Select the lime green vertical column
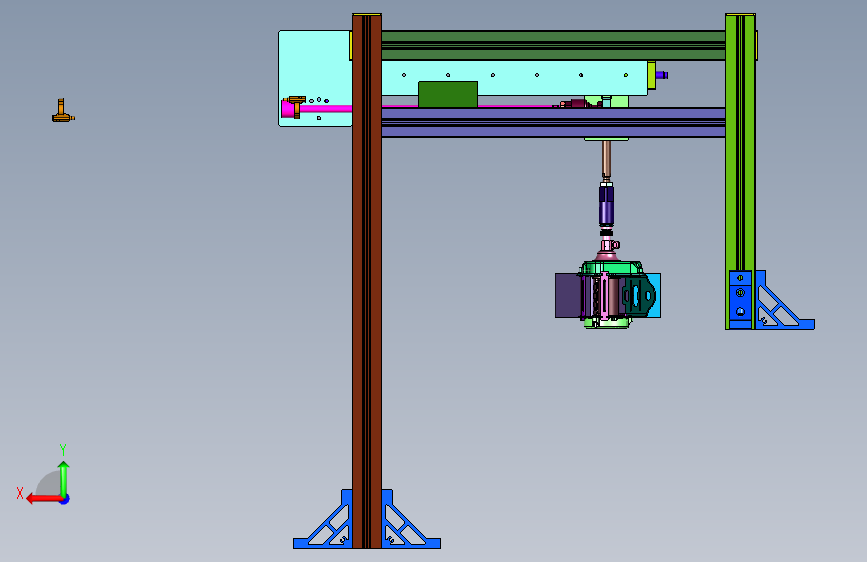Image resolution: width=867 pixels, height=562 pixels. [740, 171]
